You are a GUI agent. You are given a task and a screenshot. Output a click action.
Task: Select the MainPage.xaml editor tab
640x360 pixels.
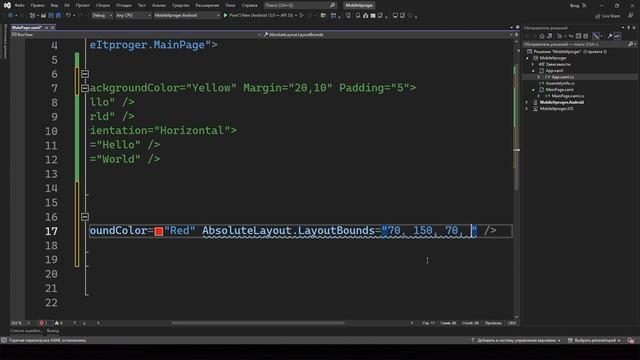27,27
